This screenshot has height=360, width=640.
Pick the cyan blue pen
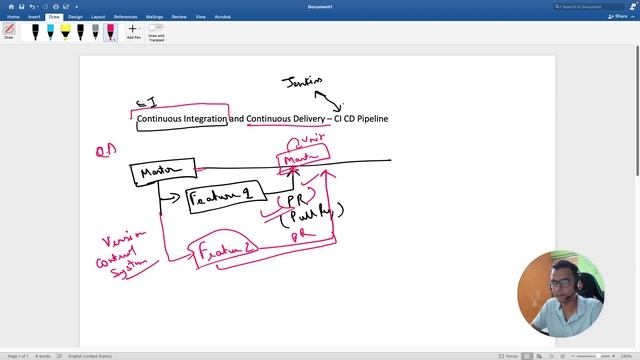(x=50, y=32)
